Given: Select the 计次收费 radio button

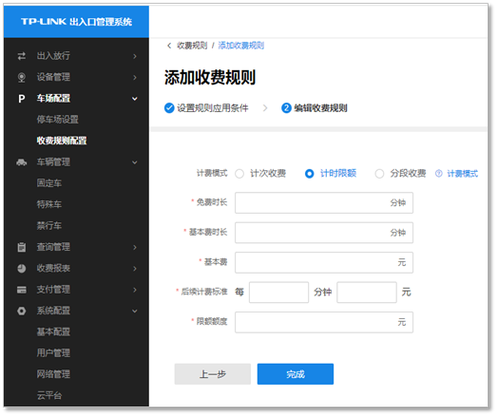Looking at the screenshot, I should click(239, 174).
